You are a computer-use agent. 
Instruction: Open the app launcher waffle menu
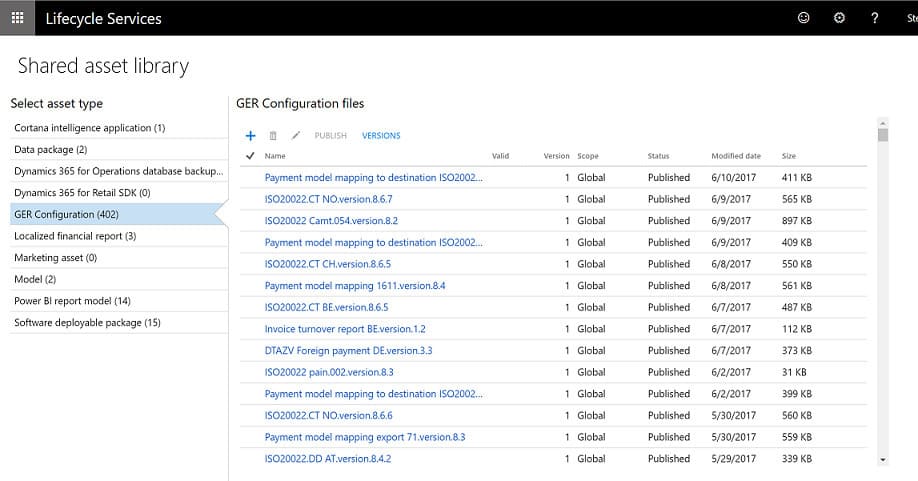click(x=17, y=18)
